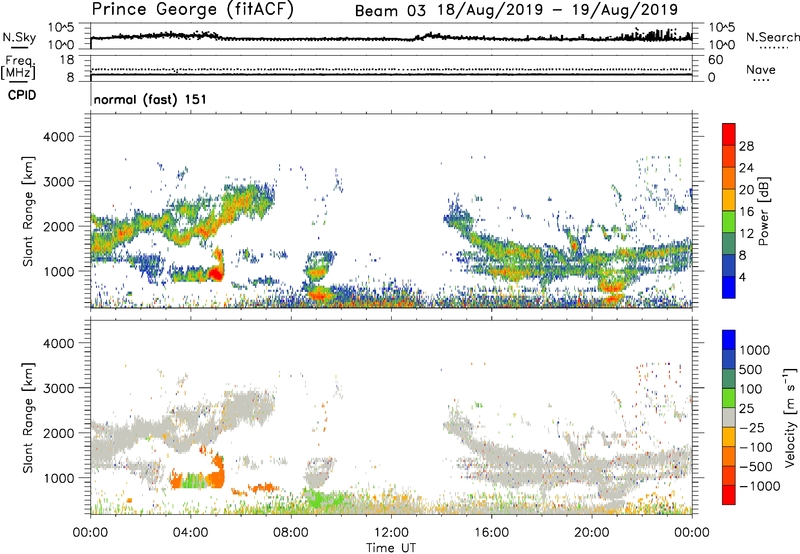This screenshot has width=800, height=554.
Task: Click the "Nave" legend label
Action: (x=761, y=70)
